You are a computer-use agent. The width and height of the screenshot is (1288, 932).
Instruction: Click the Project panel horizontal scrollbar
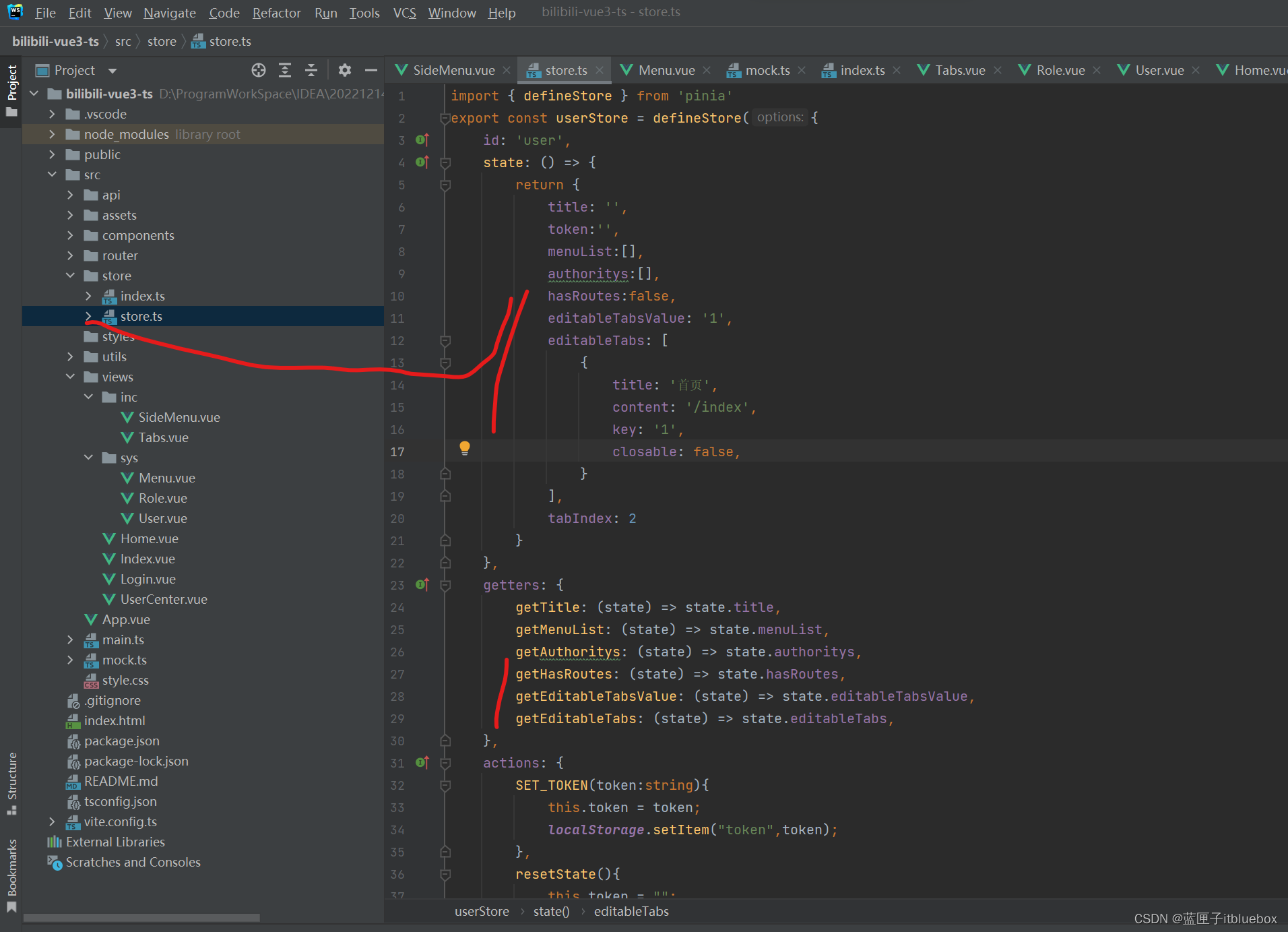click(141, 918)
